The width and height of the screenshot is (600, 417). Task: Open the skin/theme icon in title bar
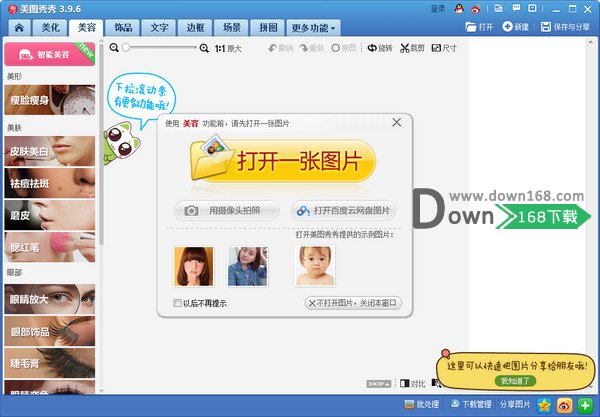click(x=498, y=8)
